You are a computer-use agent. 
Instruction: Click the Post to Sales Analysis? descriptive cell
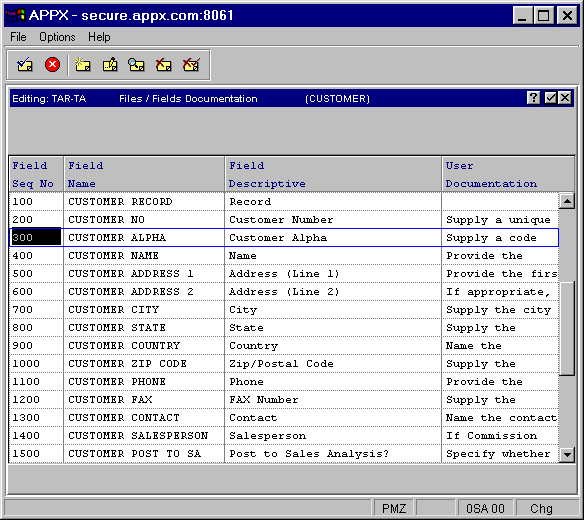(333, 453)
